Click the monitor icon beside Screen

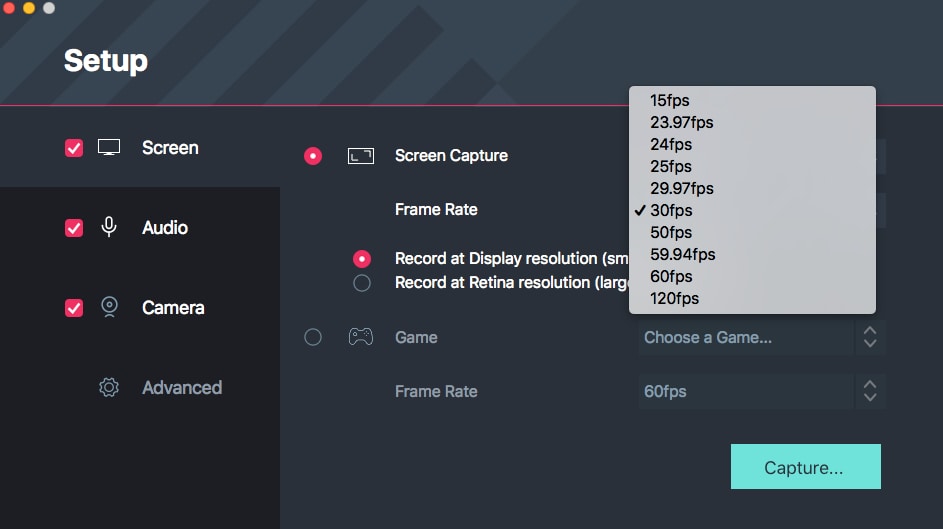point(109,148)
